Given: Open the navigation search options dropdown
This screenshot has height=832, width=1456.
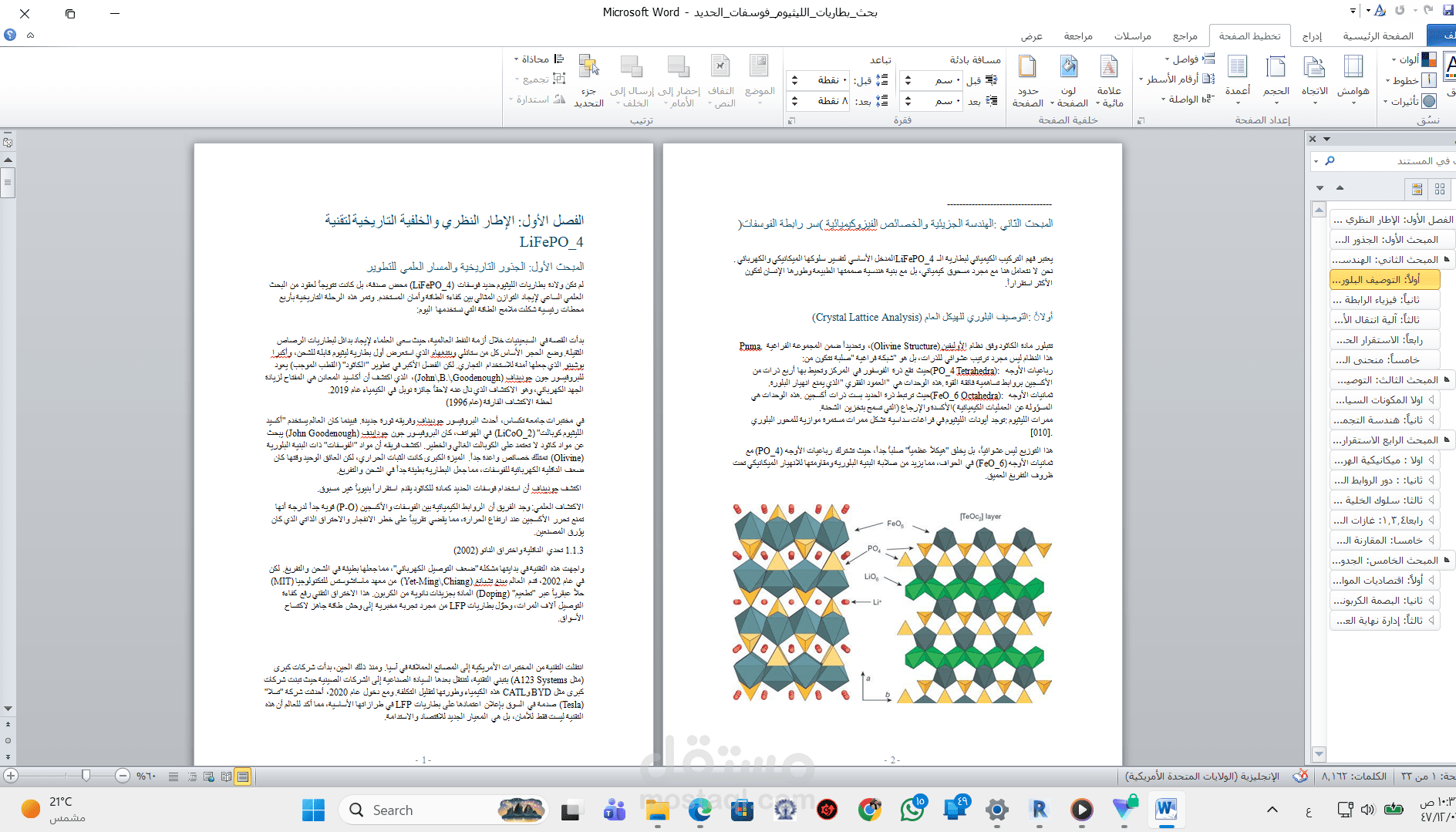Looking at the screenshot, I should pos(1316,161).
